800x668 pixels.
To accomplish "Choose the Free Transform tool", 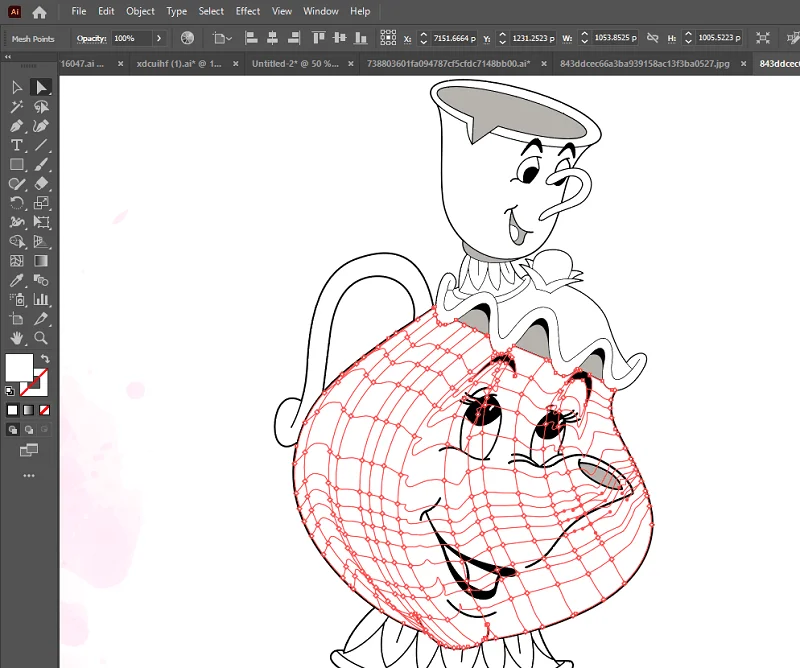I will (x=41, y=222).
